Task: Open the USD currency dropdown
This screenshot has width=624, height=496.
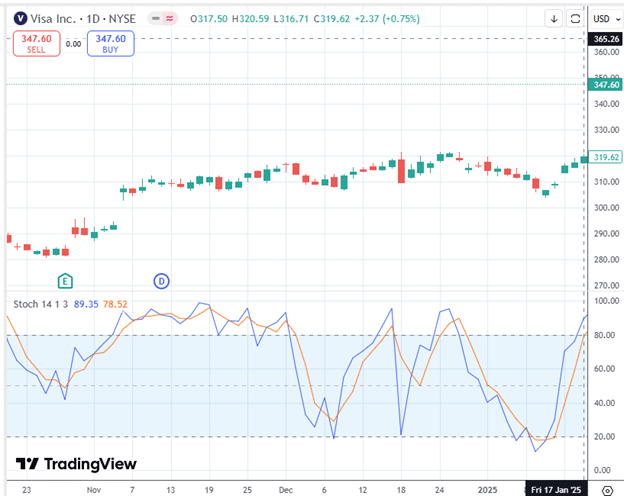Action: coord(606,19)
